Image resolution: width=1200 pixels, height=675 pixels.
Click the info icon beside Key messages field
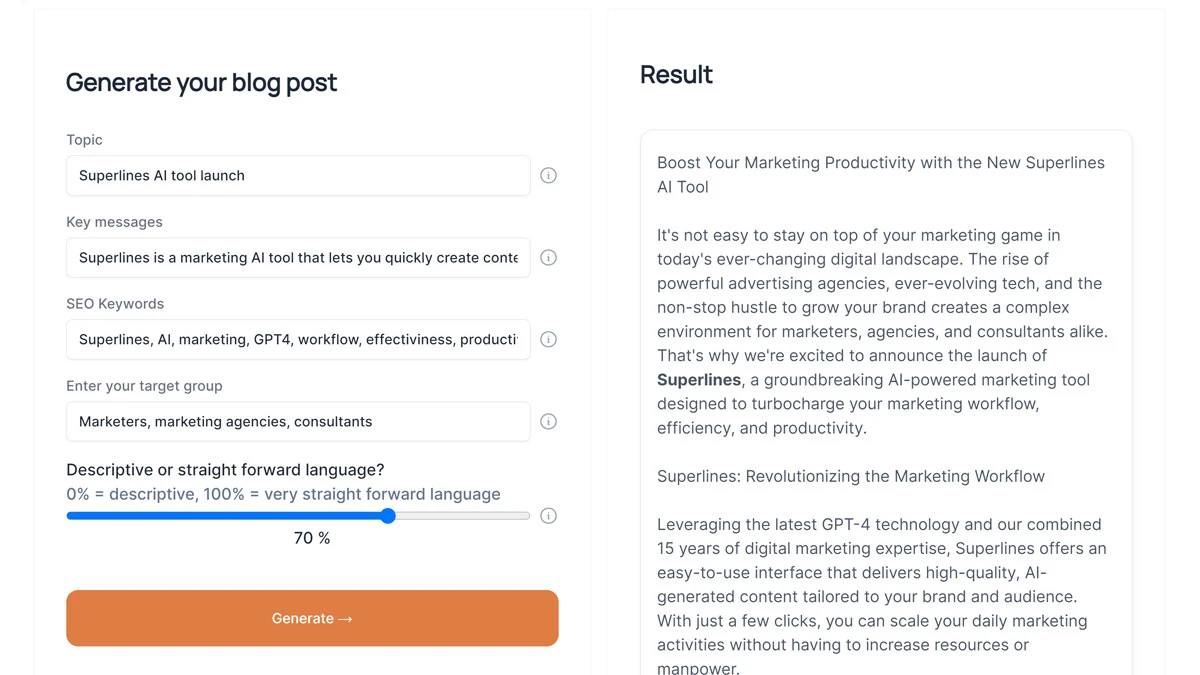point(548,257)
